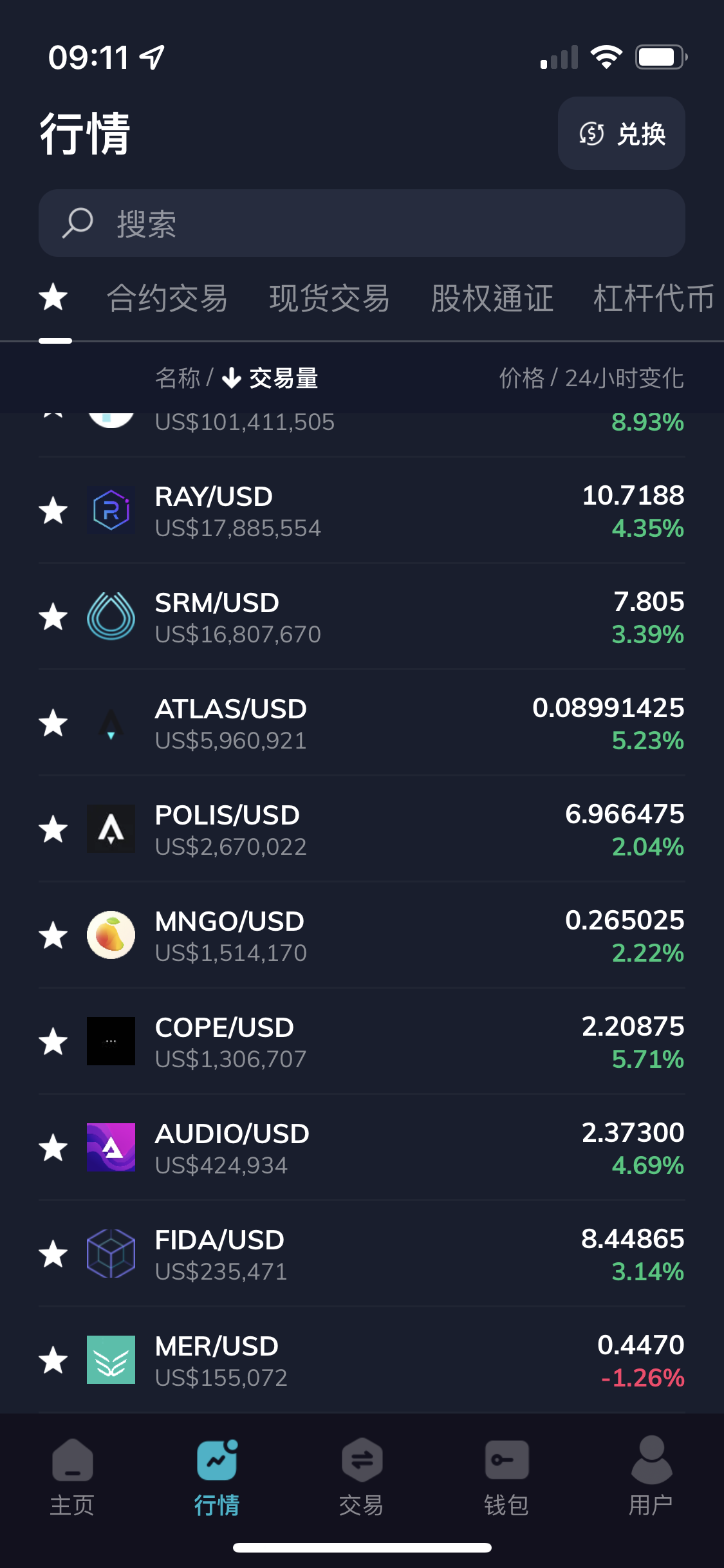
Task: Open the FIDA/USD market row
Action: click(x=362, y=1254)
